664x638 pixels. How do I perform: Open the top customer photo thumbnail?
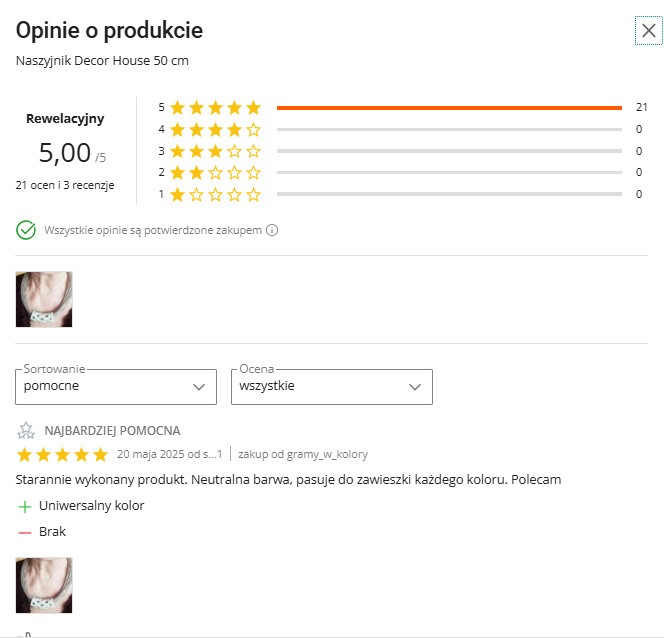coord(44,299)
